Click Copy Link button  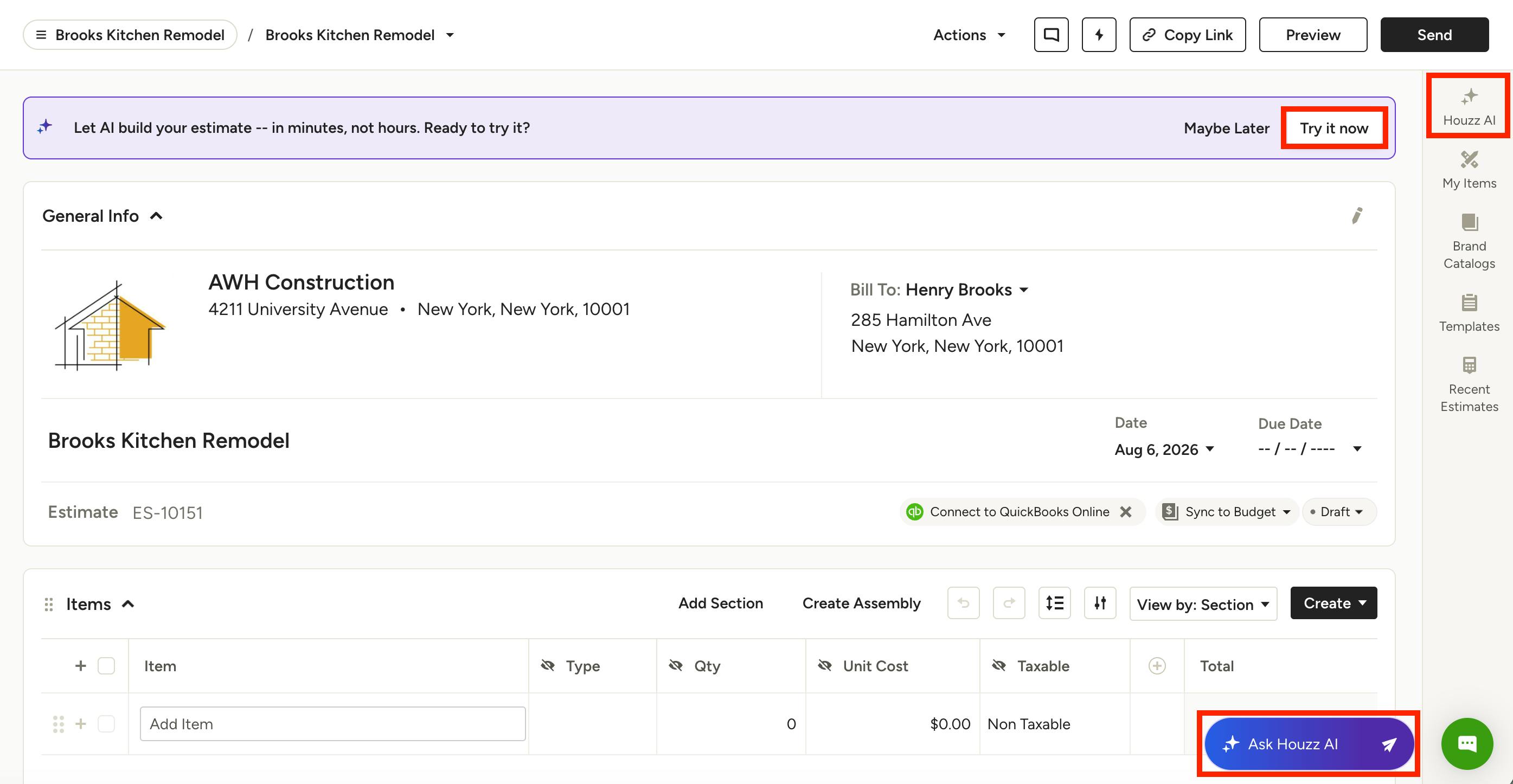click(x=1187, y=35)
